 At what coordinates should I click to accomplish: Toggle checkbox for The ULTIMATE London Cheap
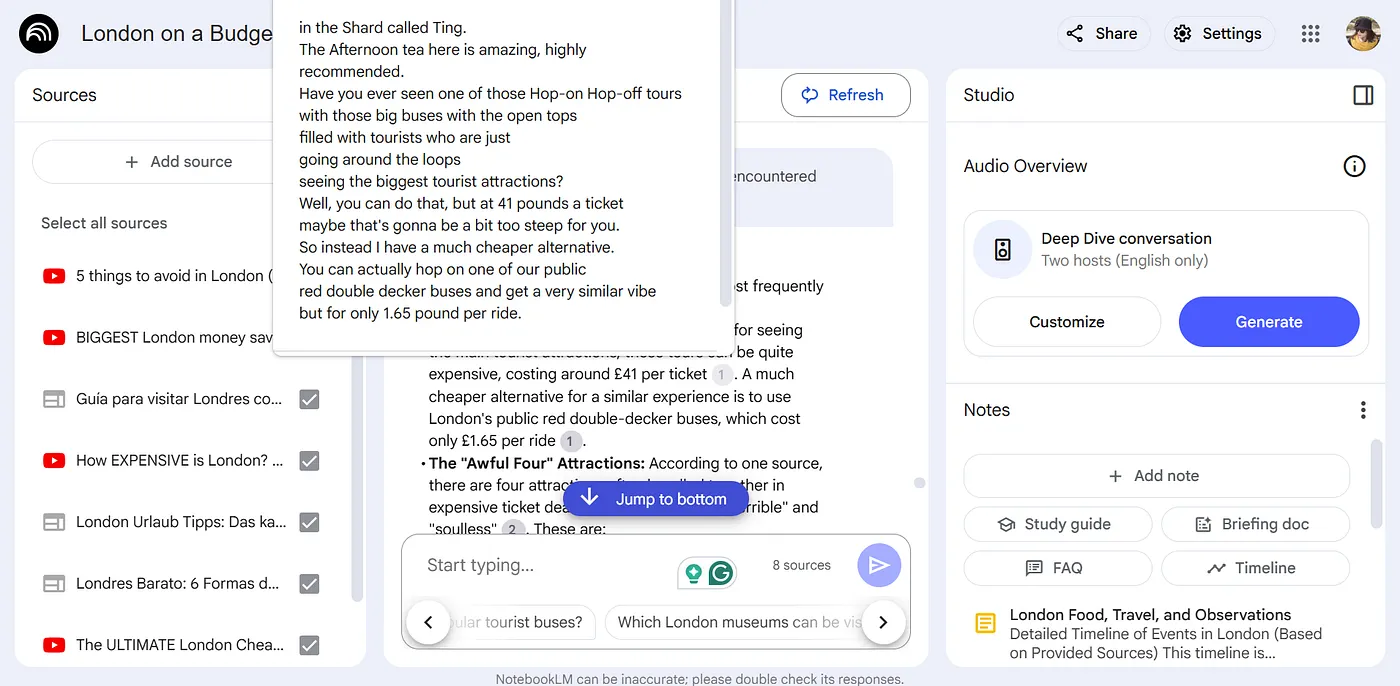pyautogui.click(x=310, y=645)
